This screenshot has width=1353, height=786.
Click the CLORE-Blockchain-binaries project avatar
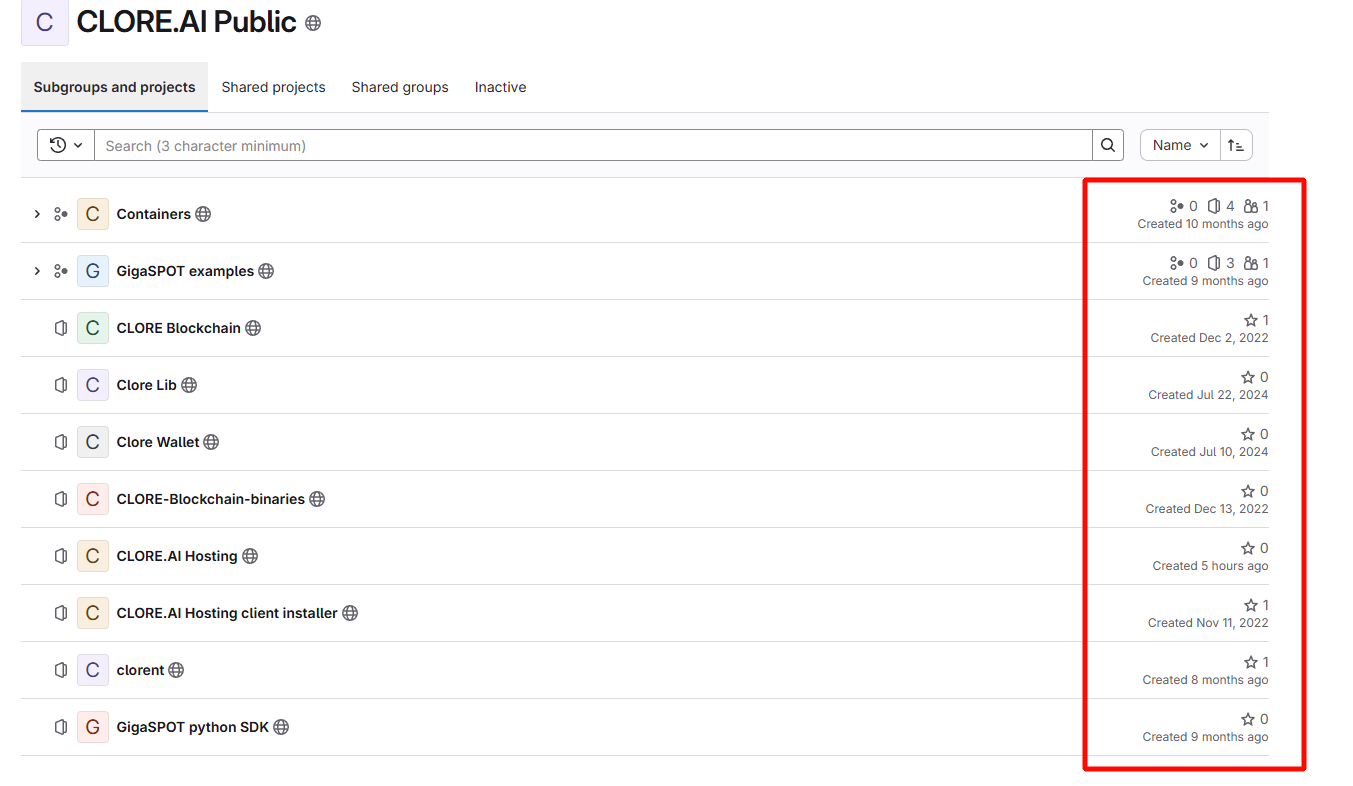(93, 499)
